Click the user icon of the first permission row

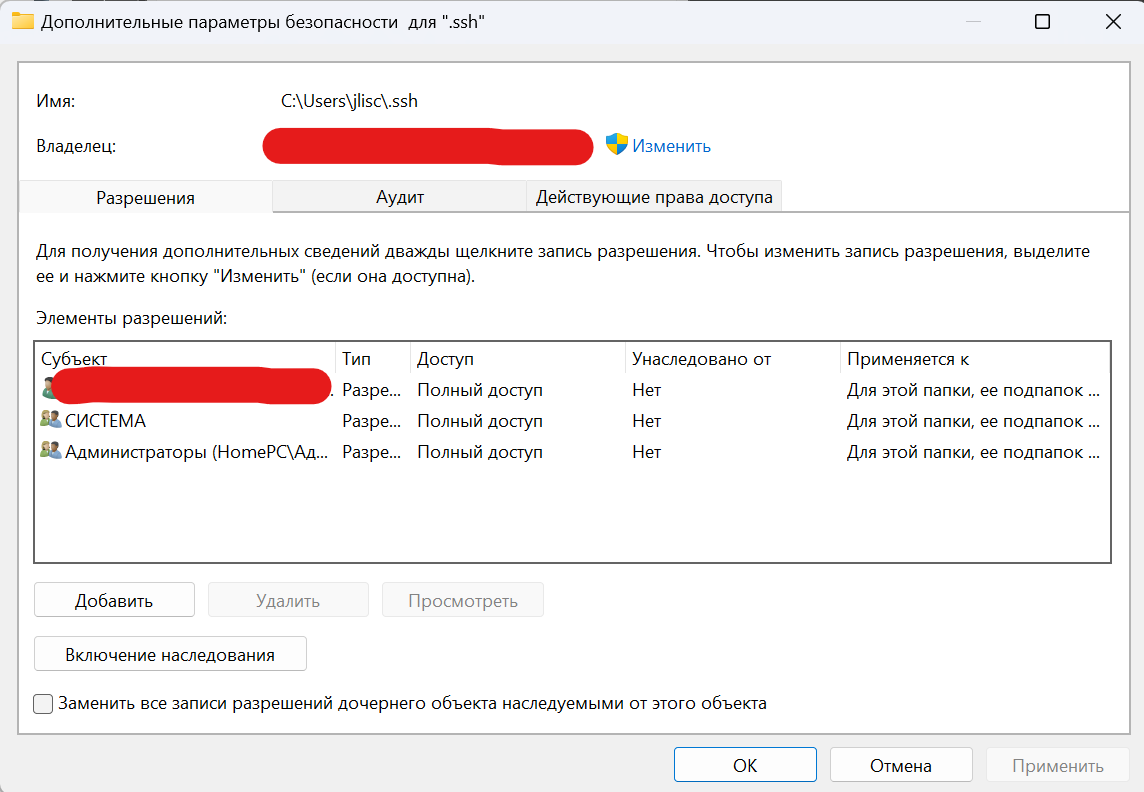pos(48,389)
